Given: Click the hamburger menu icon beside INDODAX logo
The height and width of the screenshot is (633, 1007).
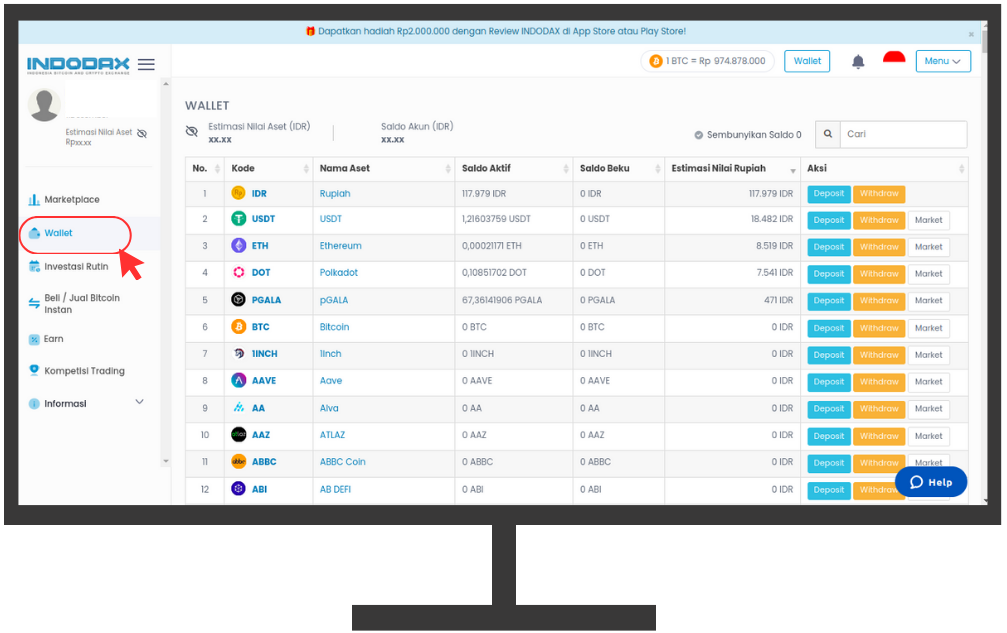Looking at the screenshot, I should (x=146, y=64).
